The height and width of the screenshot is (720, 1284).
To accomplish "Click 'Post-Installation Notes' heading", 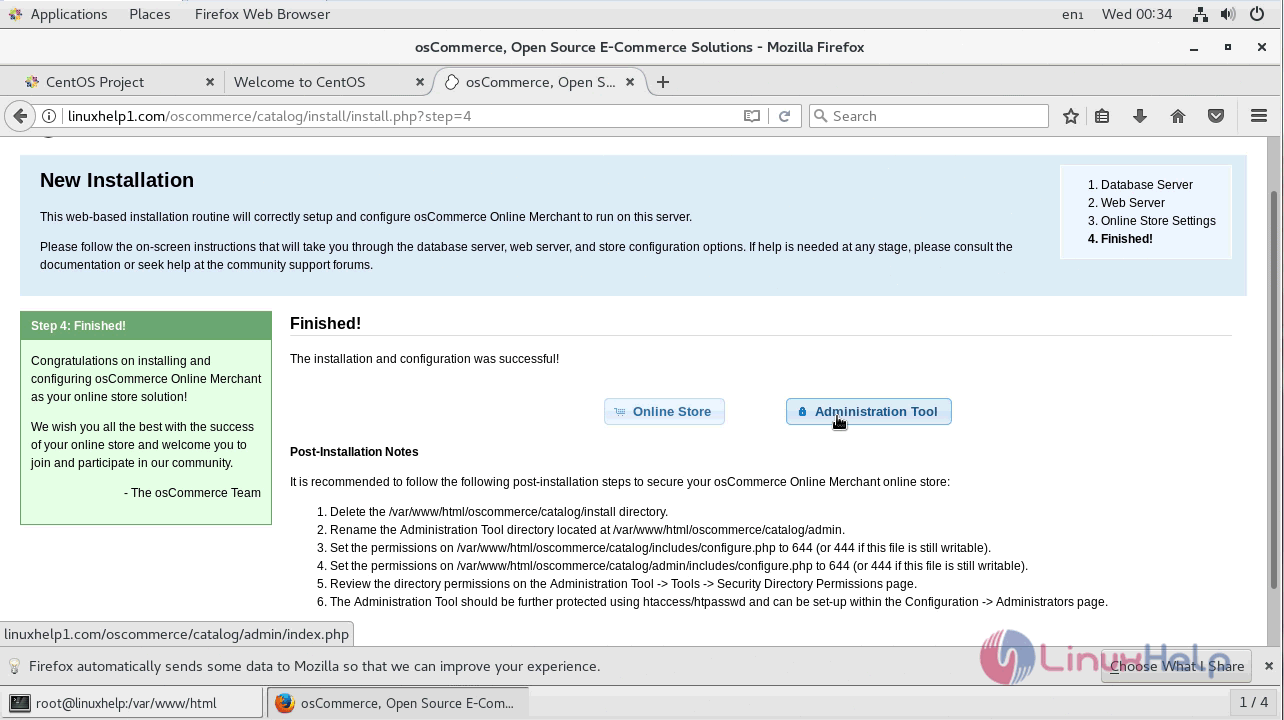I will pos(354,452).
